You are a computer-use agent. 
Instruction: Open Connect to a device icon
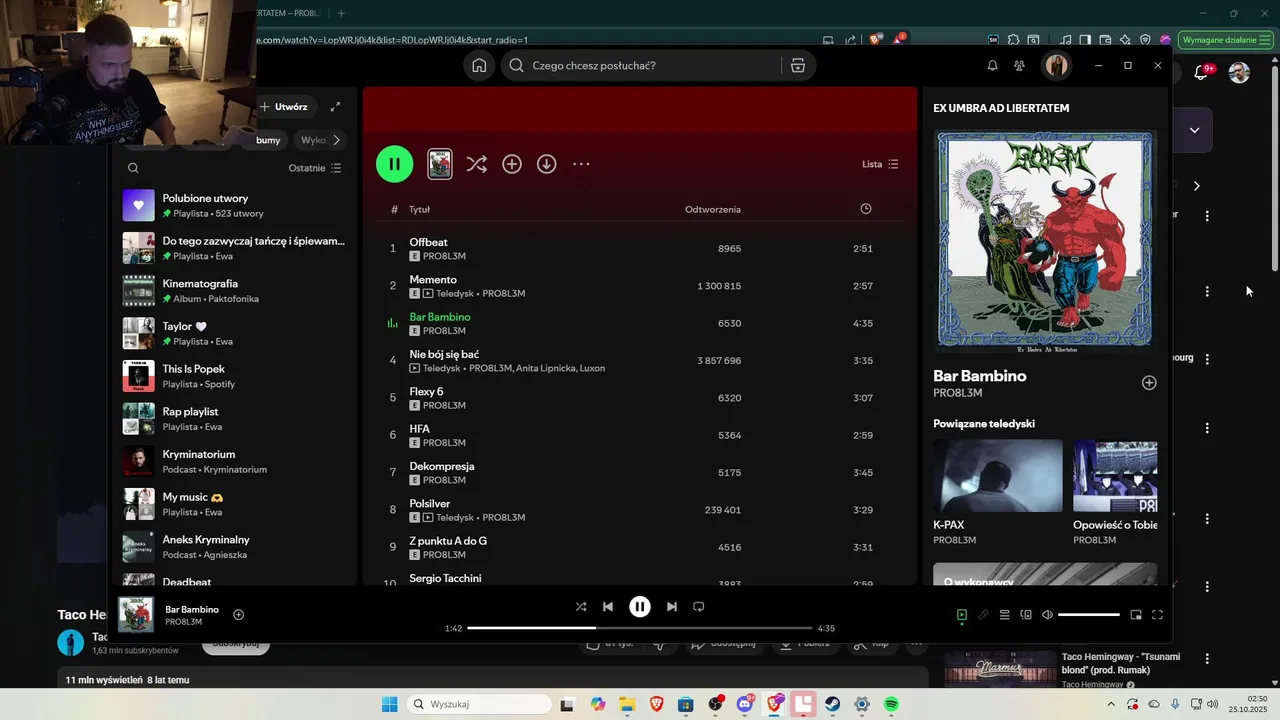1025,615
